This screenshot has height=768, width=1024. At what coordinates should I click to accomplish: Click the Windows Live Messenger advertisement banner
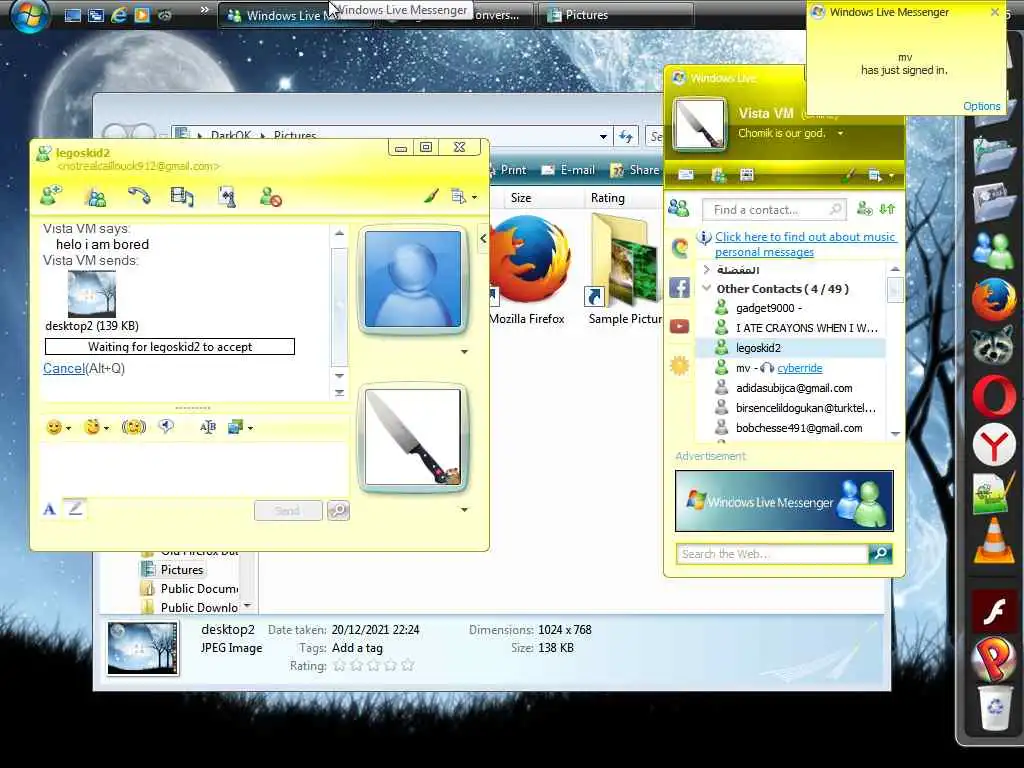pyautogui.click(x=784, y=501)
